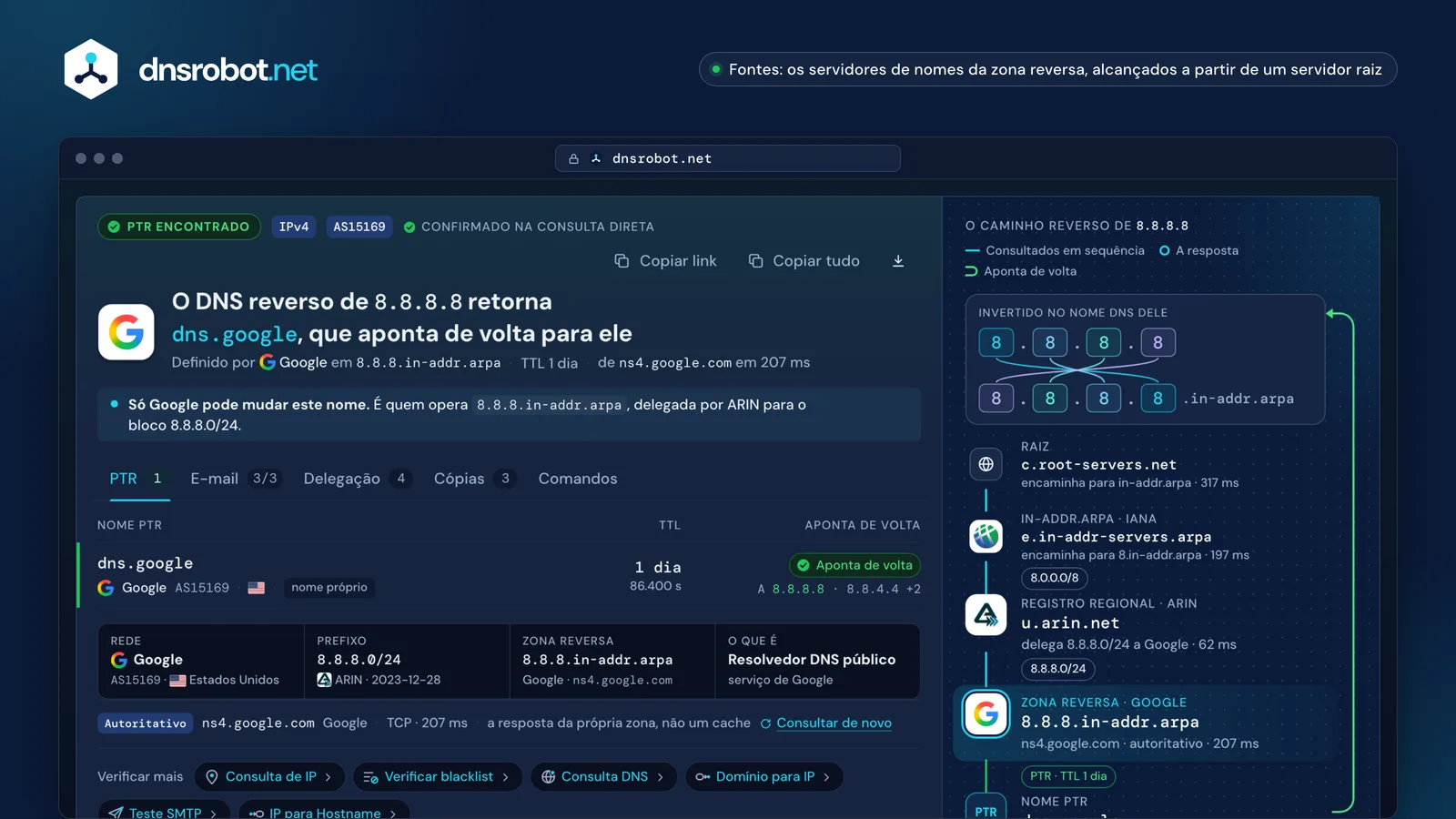This screenshot has width=1456, height=819.
Task: Open the Consulta de IP tool
Action: click(269, 776)
